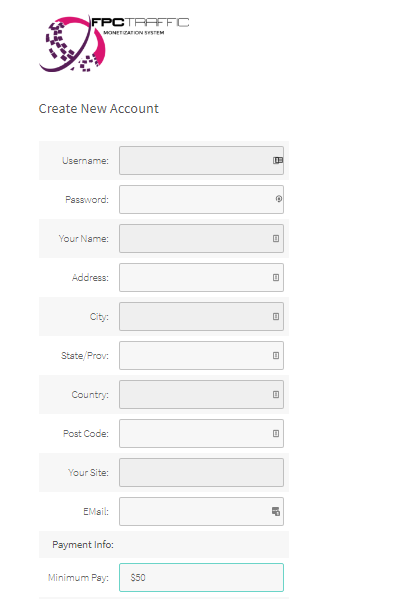Click the autofill icon in Address field
The image size is (395, 599).
coord(276,277)
